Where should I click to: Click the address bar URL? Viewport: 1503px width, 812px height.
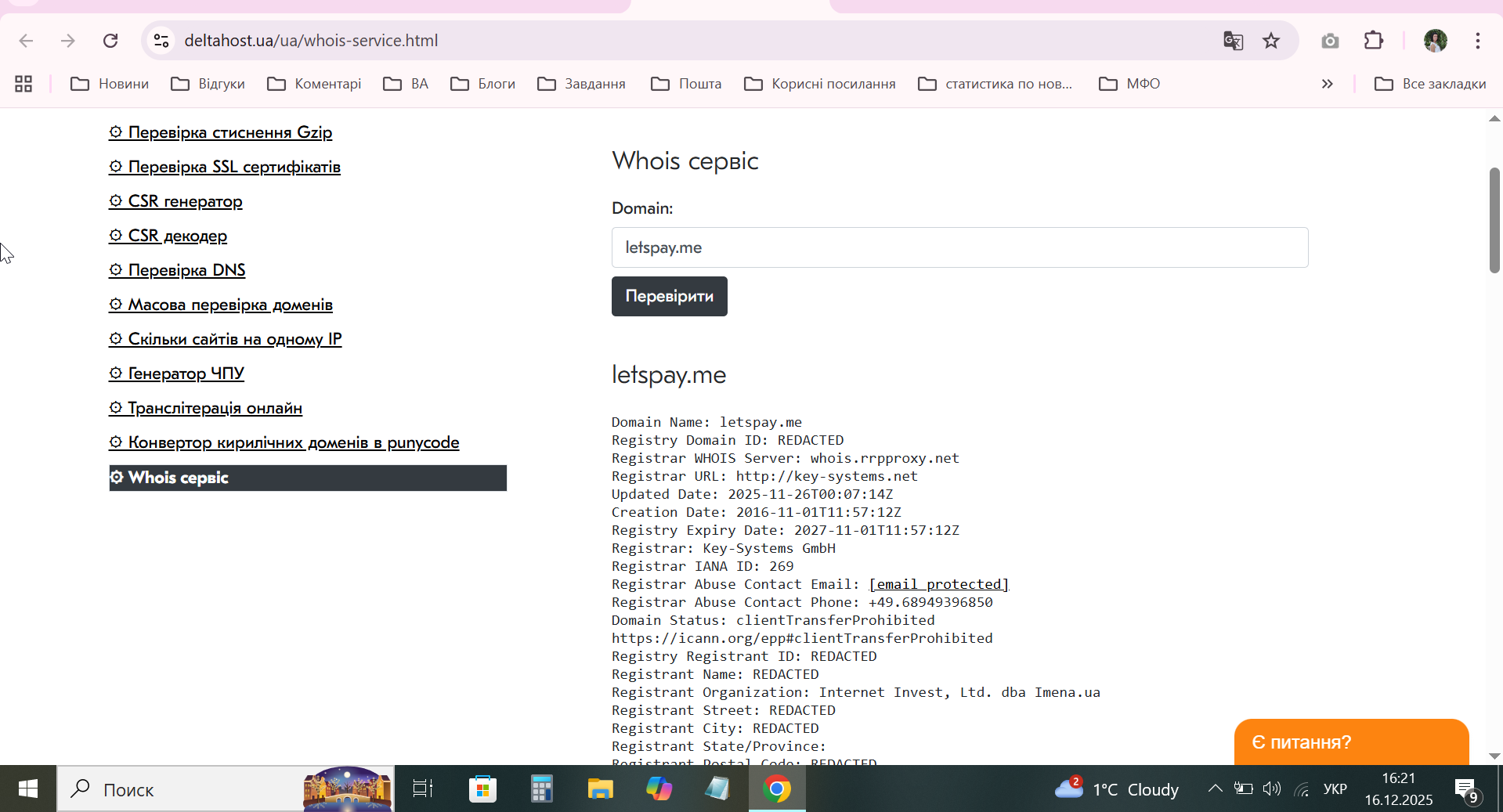tap(311, 41)
